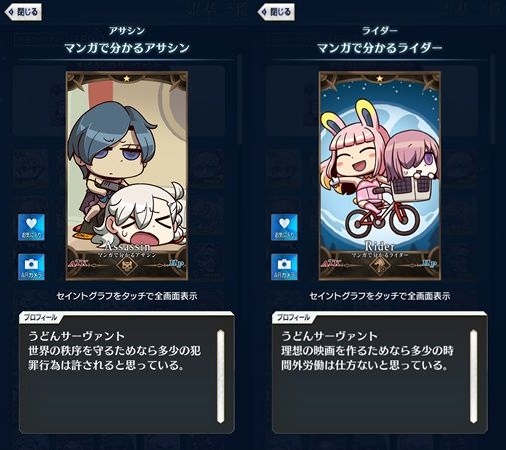Click the Assassin class icon on card
The width and height of the screenshot is (506, 450).
(x=127, y=266)
